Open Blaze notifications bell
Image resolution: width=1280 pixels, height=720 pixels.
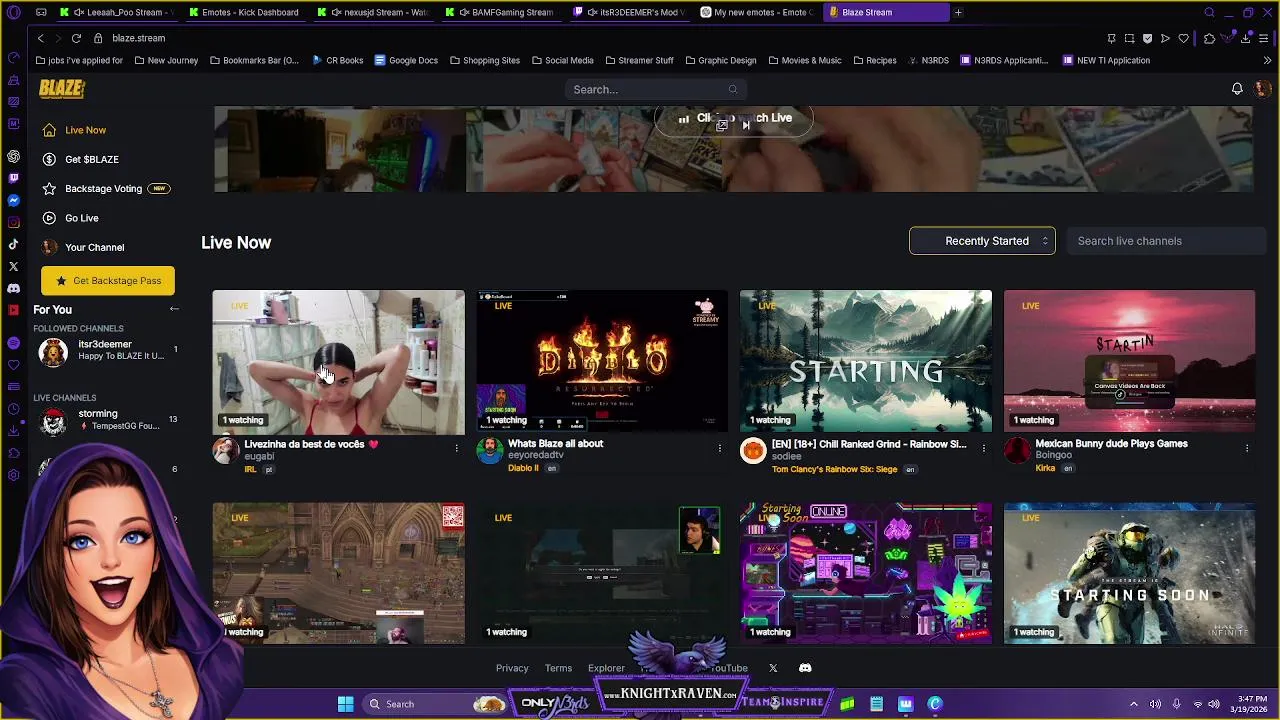tap(1237, 89)
